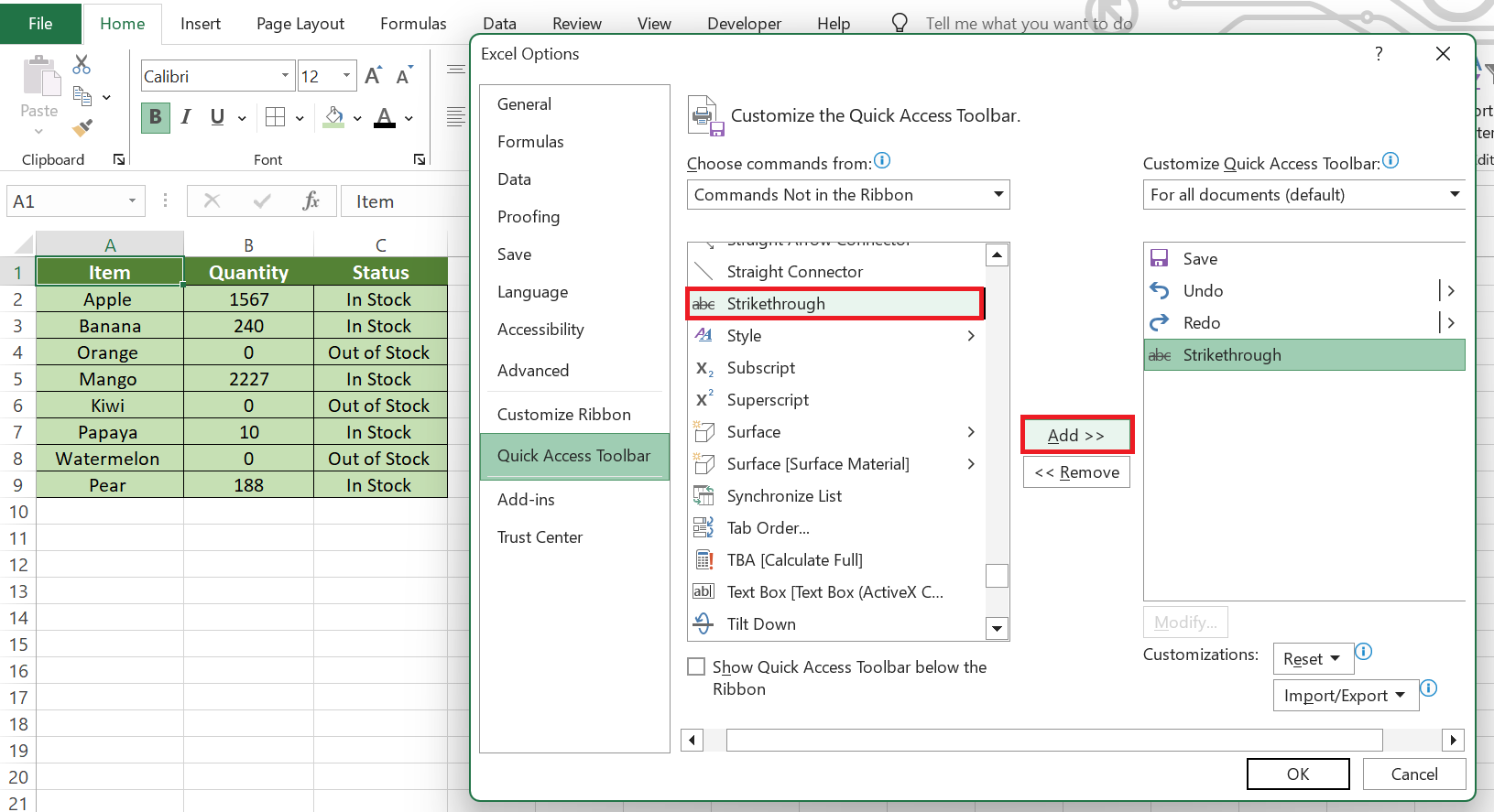Viewport: 1494px width, 812px height.
Task: Click the Enter checkmark in formula bar
Action: (x=262, y=201)
